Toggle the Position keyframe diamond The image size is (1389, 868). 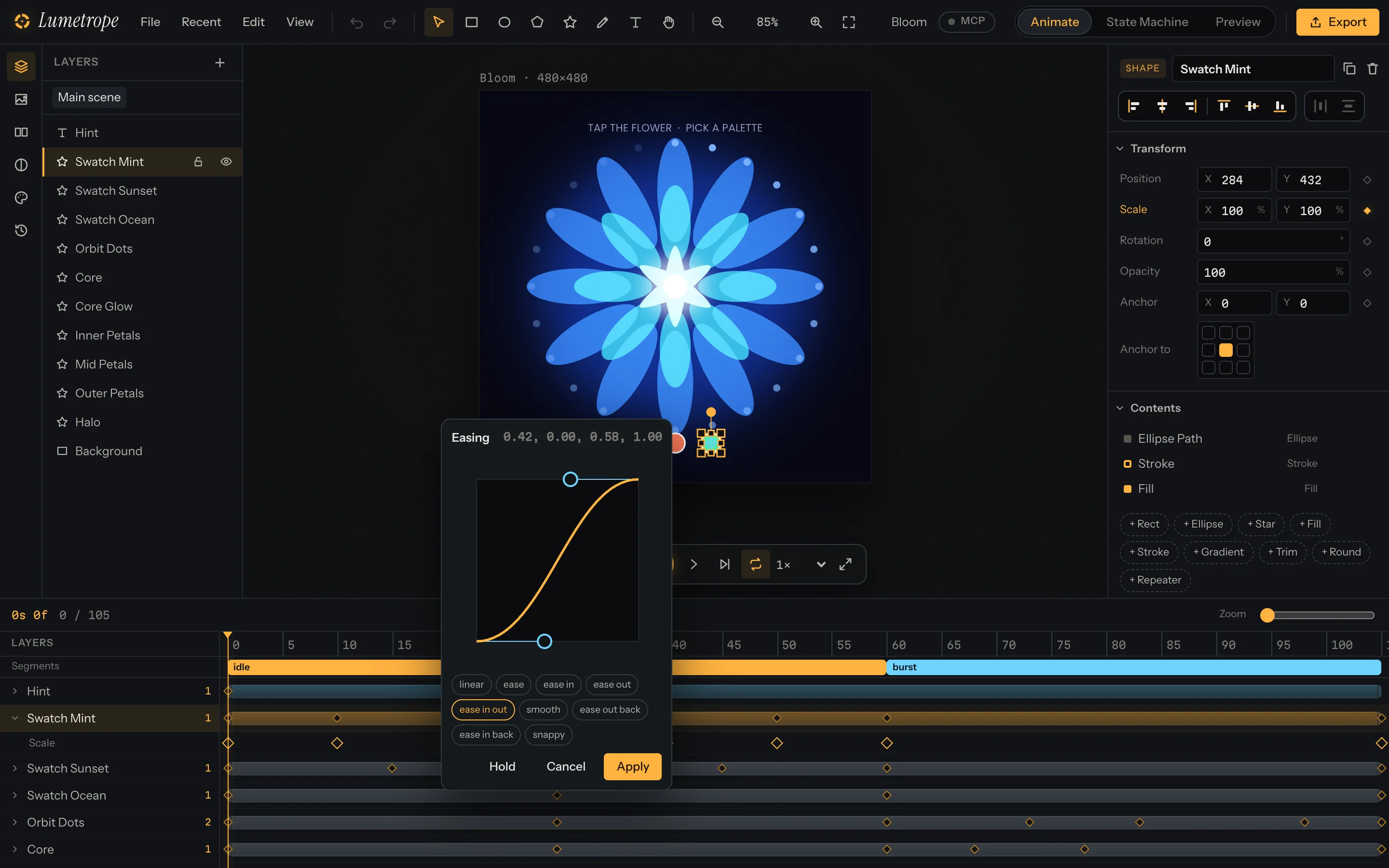1367,179
